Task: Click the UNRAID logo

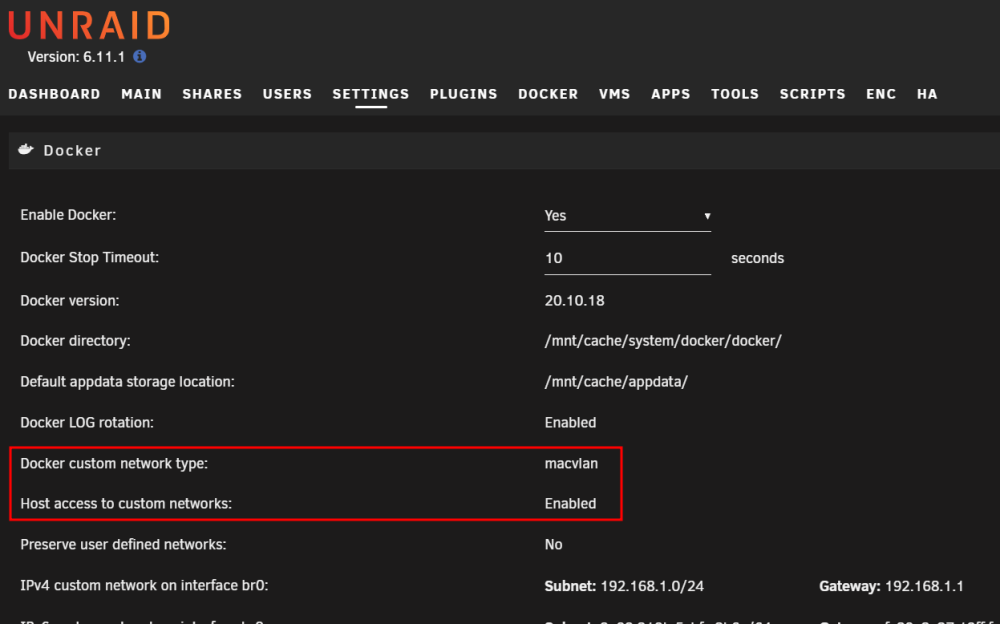Action: click(89, 26)
